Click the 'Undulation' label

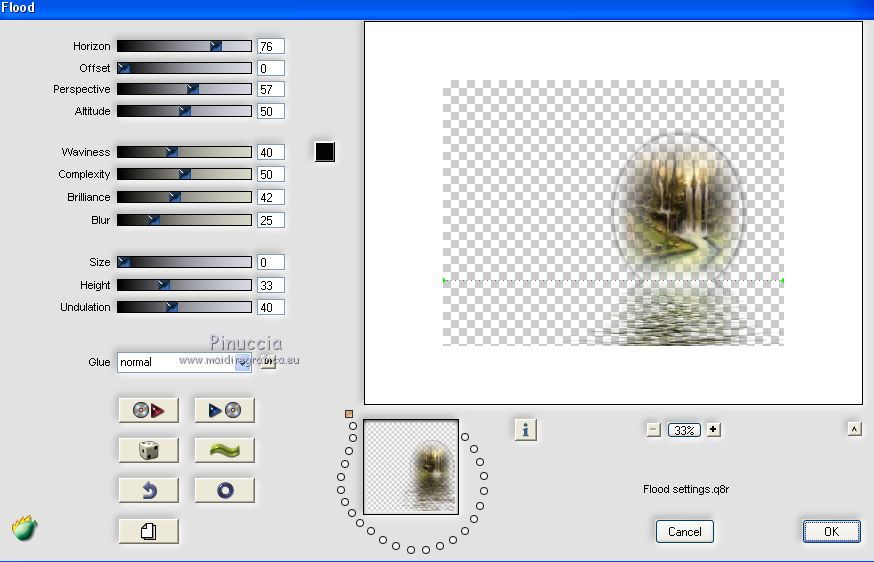85,307
